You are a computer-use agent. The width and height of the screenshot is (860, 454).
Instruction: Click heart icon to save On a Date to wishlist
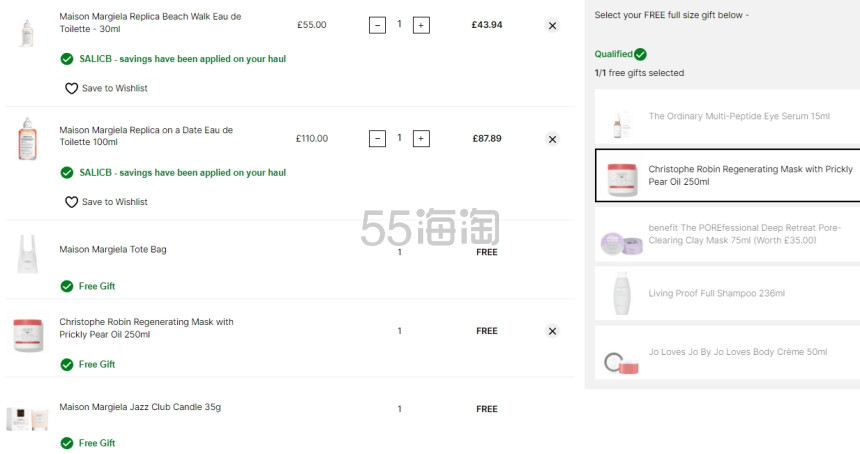[71, 202]
